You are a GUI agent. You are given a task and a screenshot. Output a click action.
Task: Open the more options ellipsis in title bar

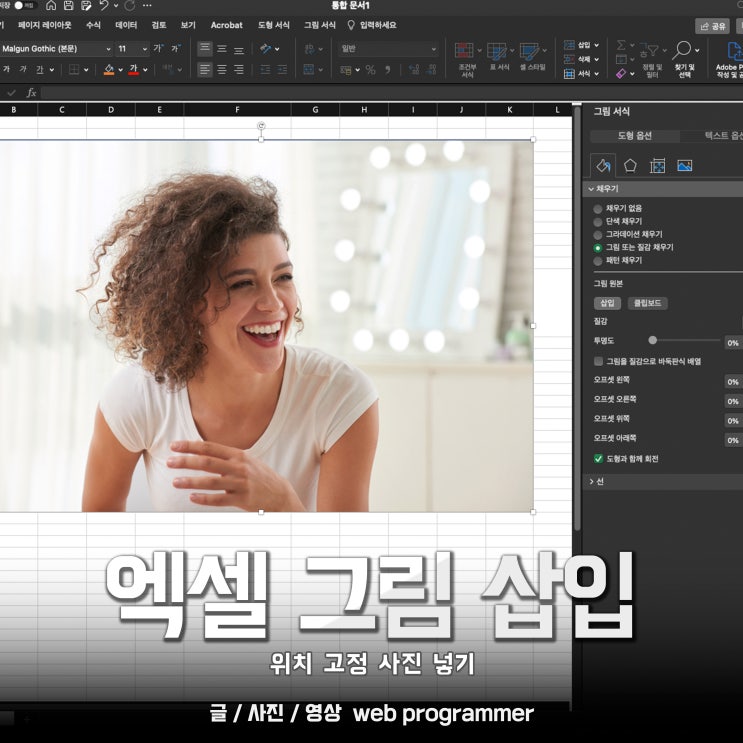pos(147,6)
